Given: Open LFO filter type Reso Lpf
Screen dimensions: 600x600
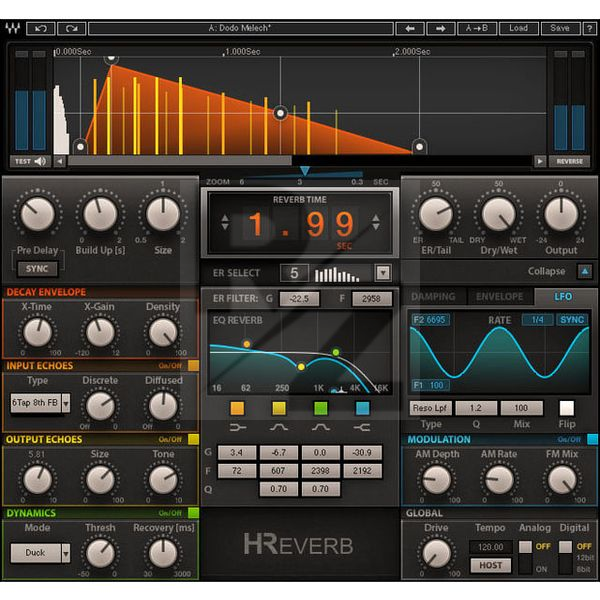Looking at the screenshot, I should 430,408.
